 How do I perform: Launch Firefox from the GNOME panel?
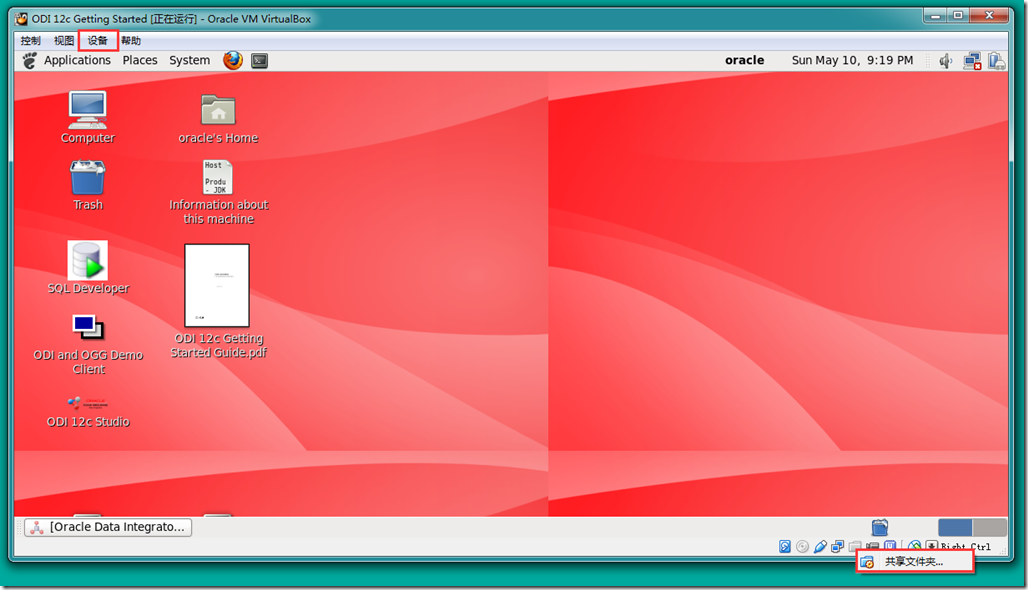tap(233, 60)
